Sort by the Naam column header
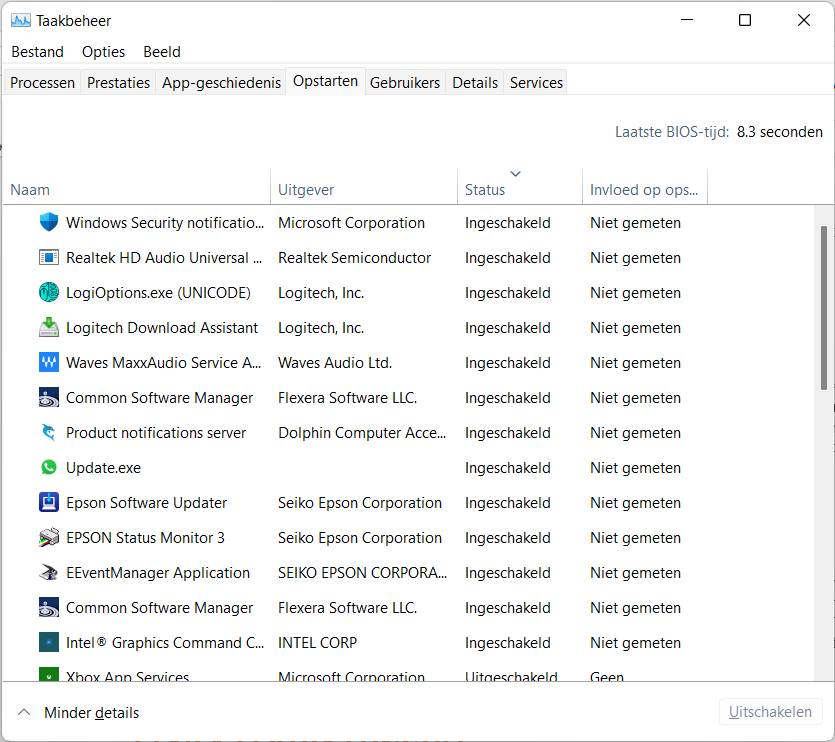835x742 pixels. pyautogui.click(x=137, y=189)
